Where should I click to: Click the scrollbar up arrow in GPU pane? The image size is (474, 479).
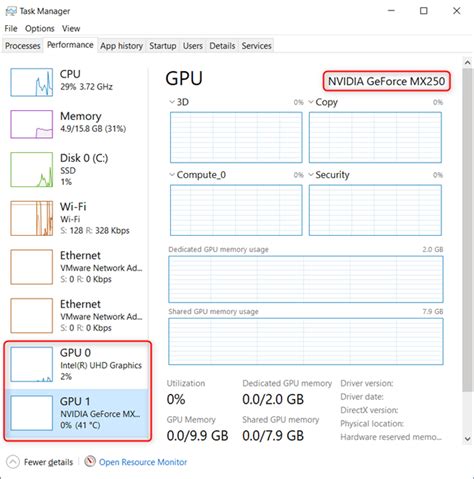click(467, 62)
